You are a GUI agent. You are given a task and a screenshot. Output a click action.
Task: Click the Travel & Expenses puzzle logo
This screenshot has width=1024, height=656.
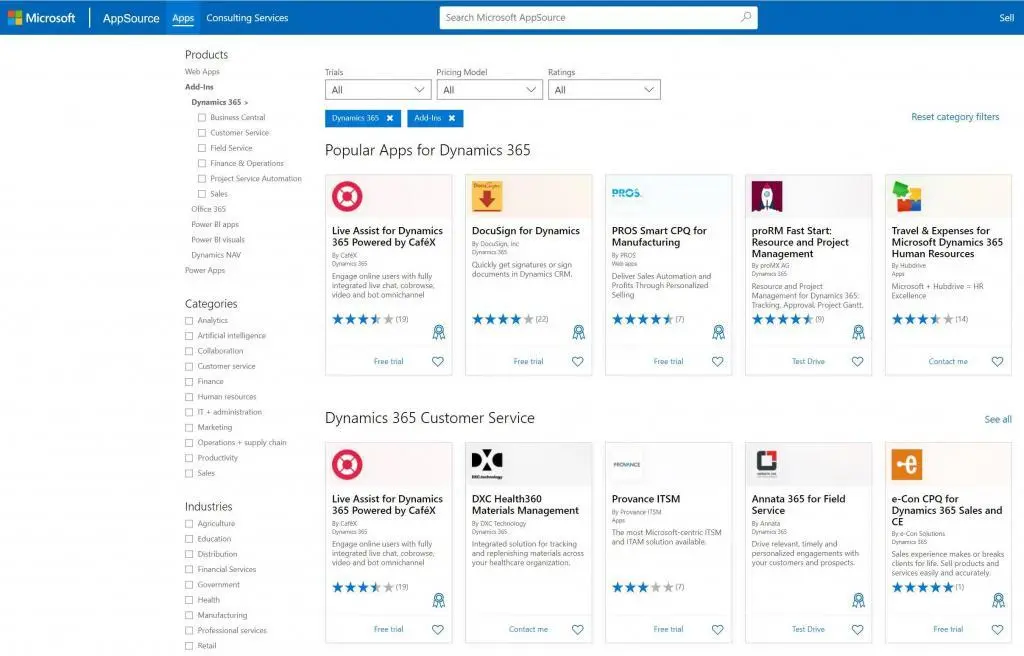pos(906,196)
